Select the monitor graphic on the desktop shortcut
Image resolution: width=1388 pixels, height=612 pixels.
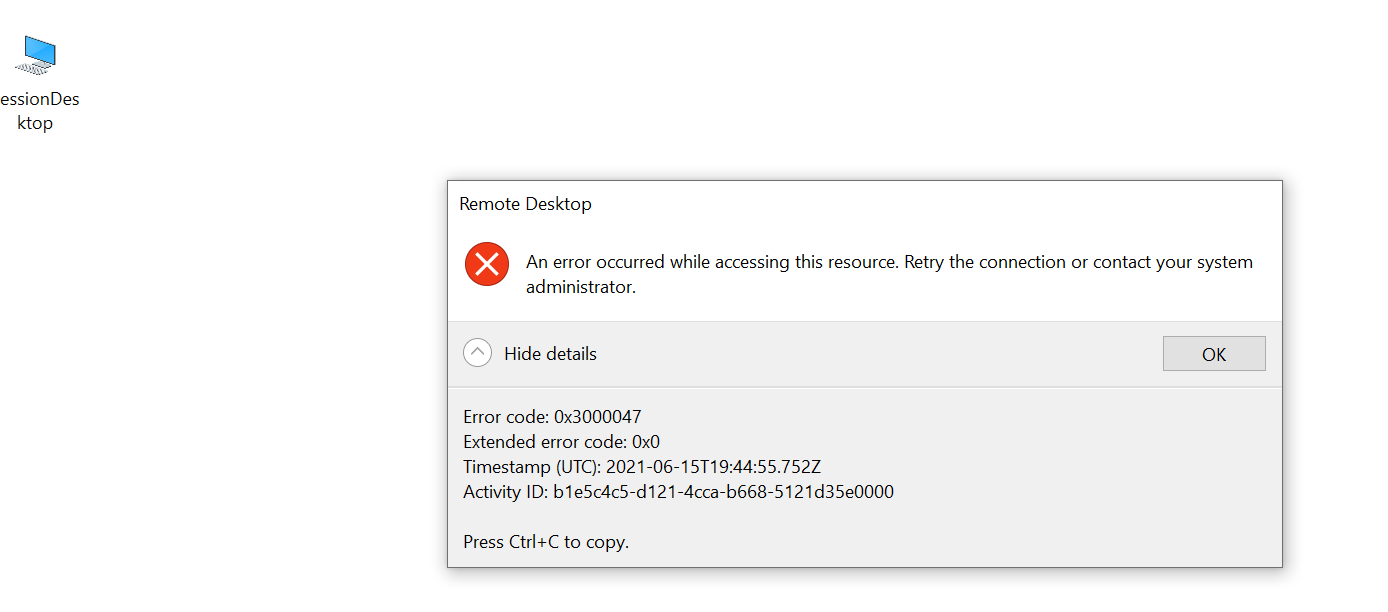[35, 50]
